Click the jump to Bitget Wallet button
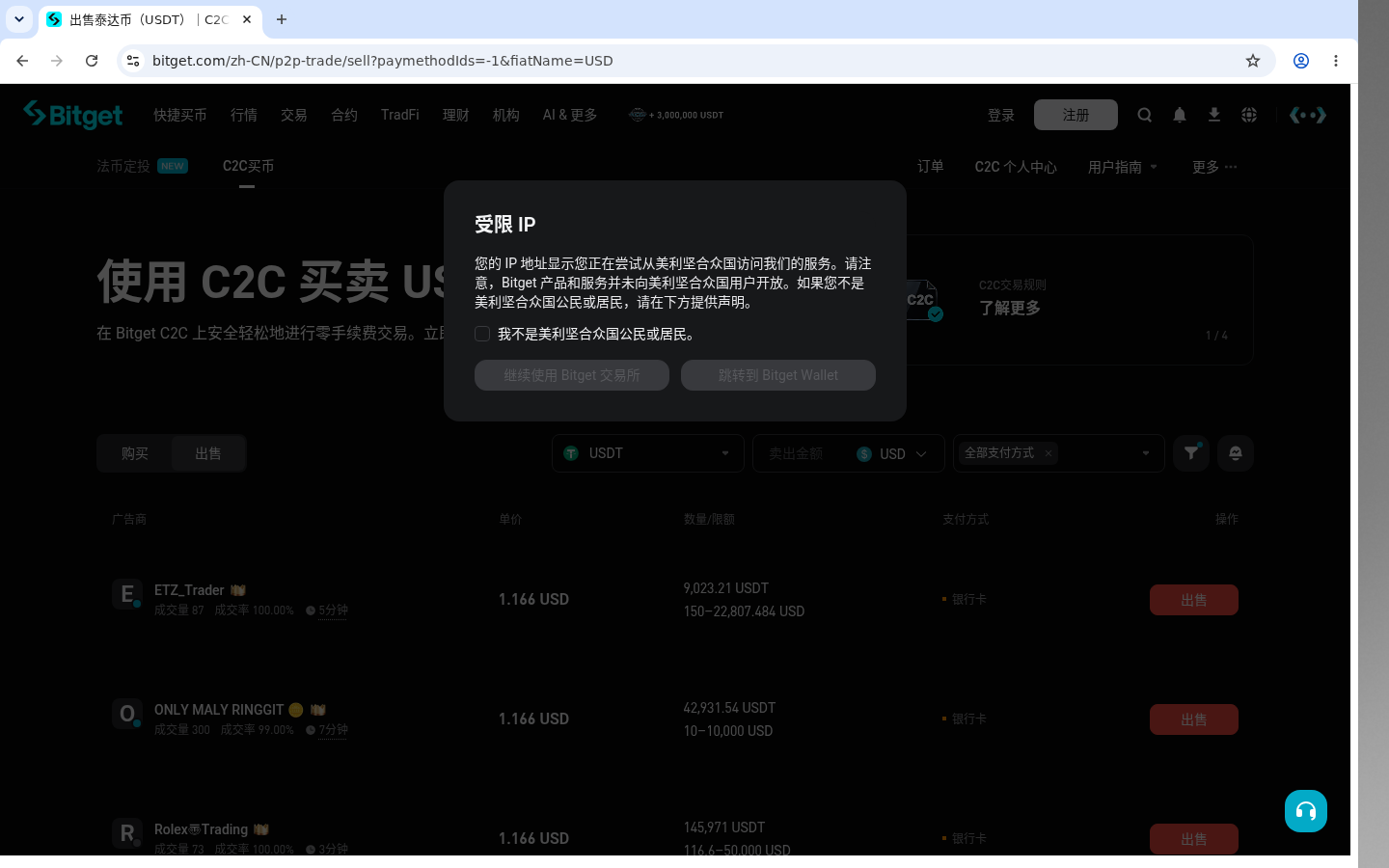 tap(778, 375)
